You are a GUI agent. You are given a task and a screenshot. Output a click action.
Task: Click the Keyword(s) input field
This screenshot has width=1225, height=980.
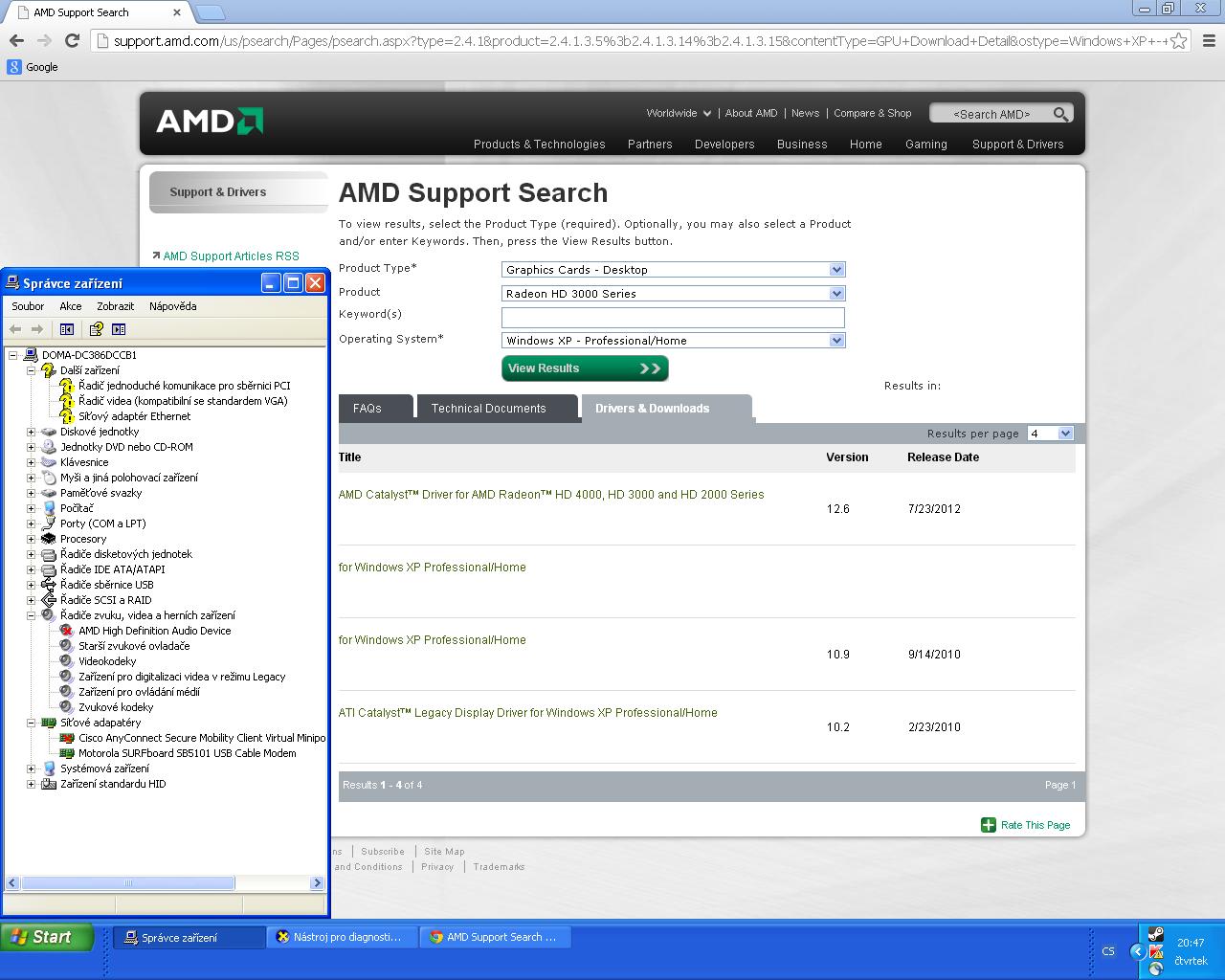(x=673, y=317)
